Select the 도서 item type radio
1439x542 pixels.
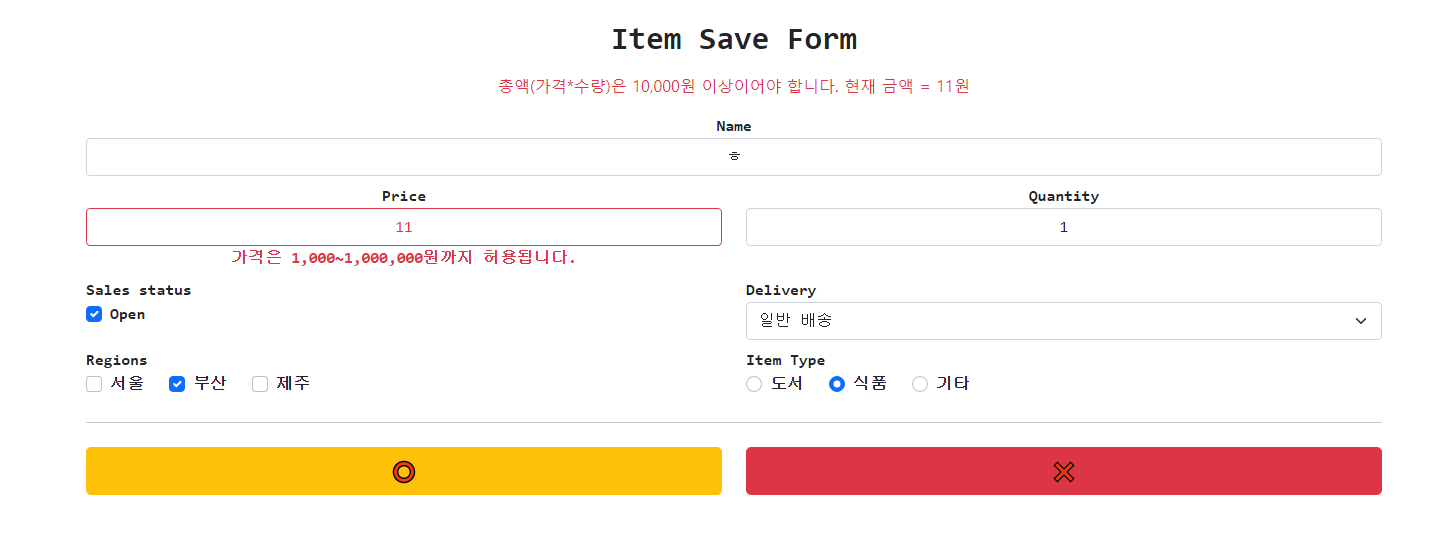coord(754,384)
